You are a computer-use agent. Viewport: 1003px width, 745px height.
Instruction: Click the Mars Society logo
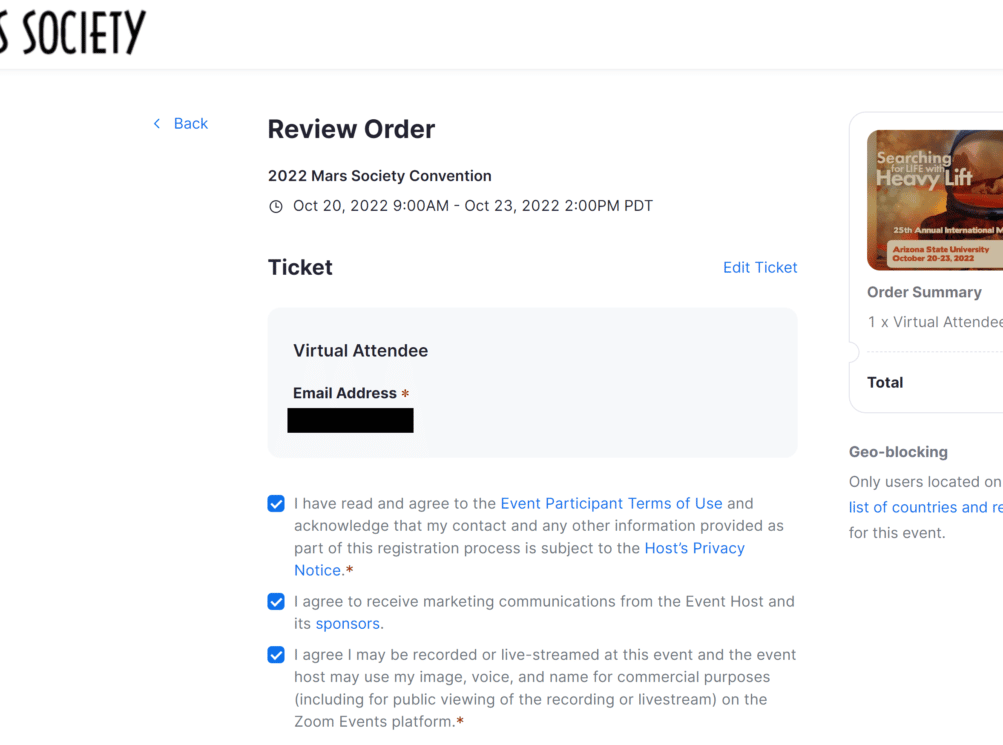point(73,33)
